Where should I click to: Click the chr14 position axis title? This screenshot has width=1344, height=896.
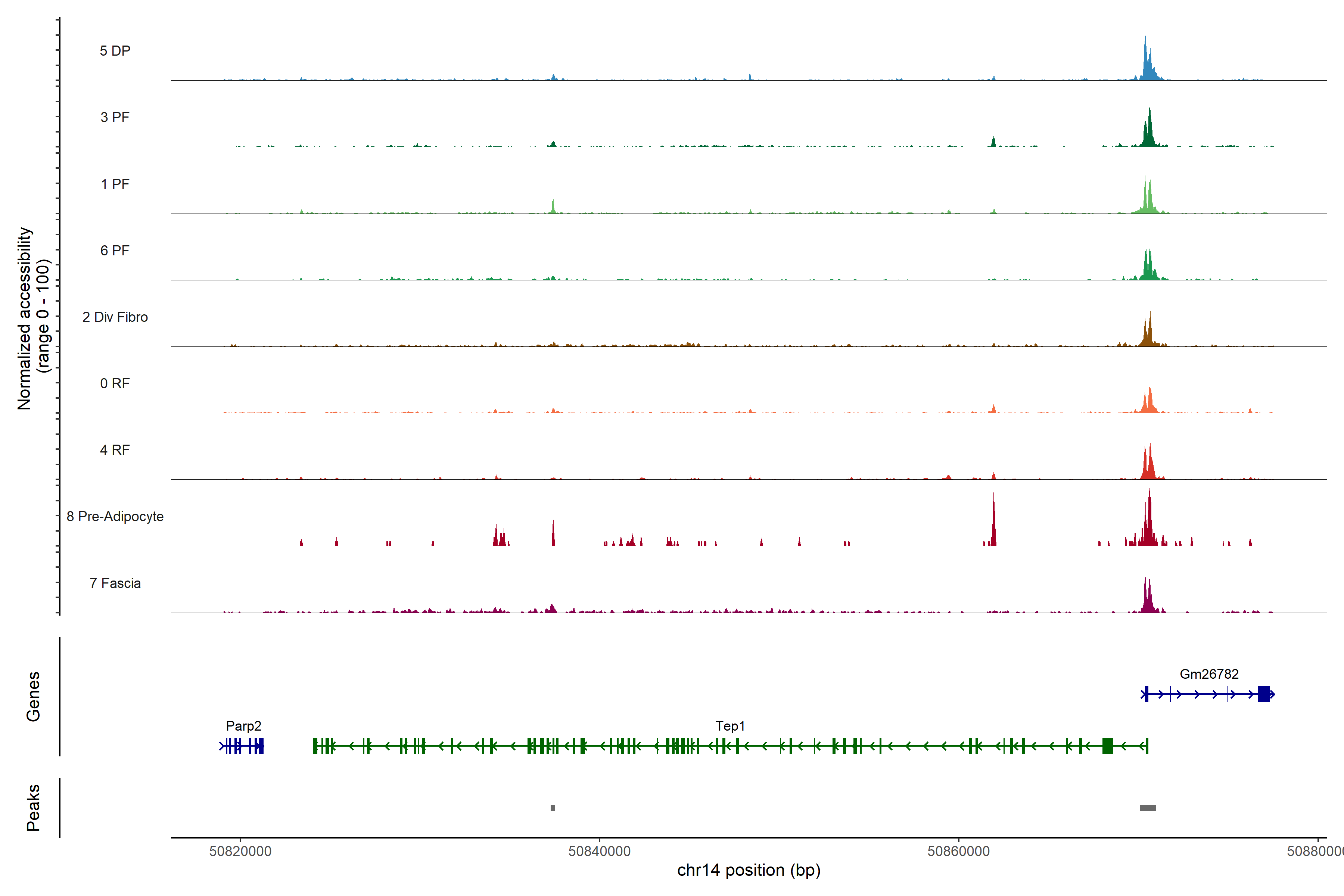point(749,870)
